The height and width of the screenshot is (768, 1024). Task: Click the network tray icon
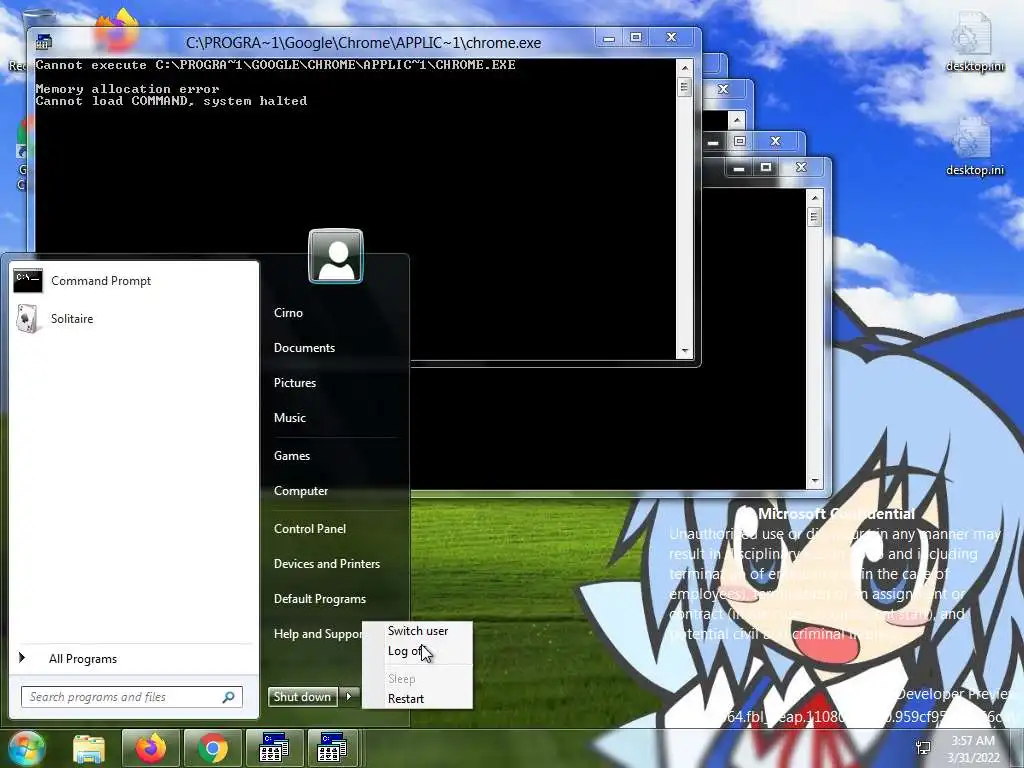click(923, 748)
